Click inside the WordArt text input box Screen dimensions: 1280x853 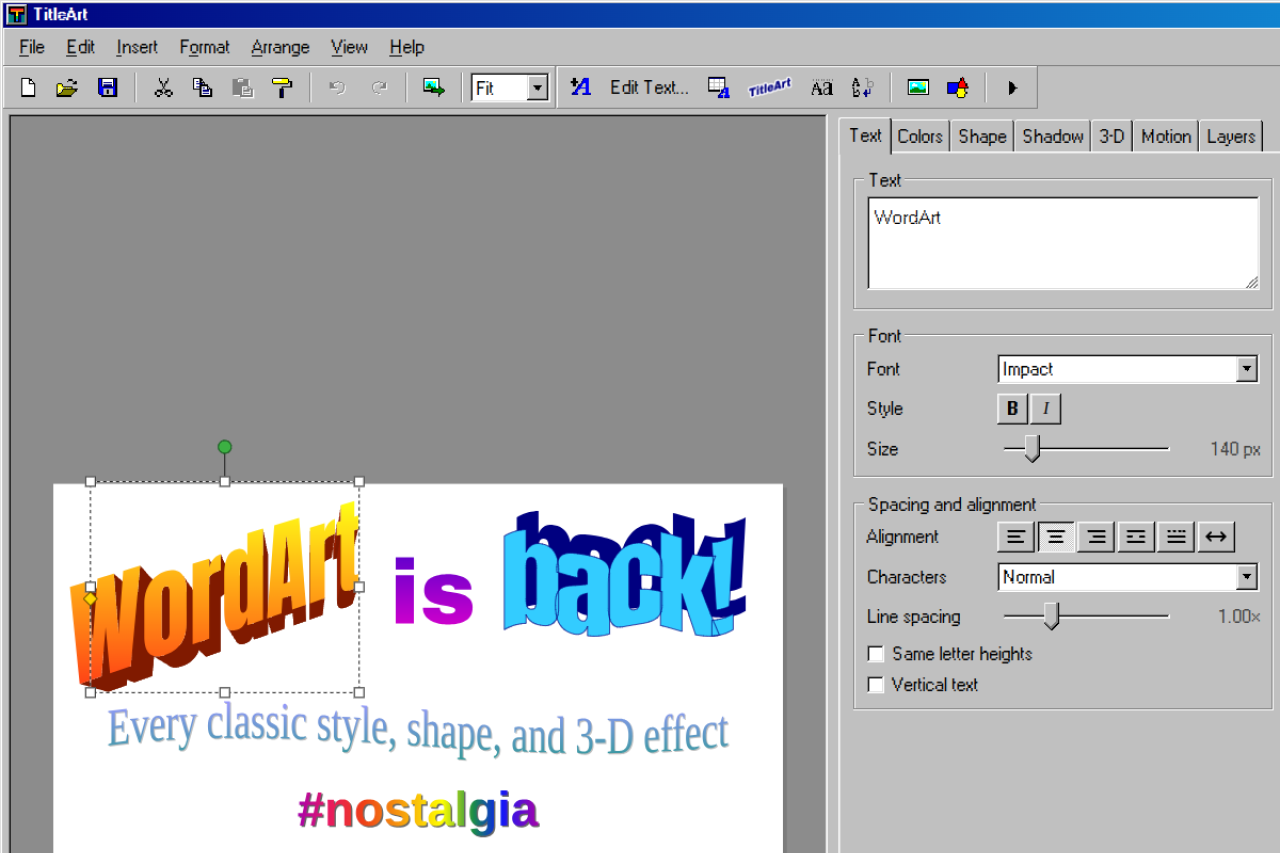coord(1063,243)
